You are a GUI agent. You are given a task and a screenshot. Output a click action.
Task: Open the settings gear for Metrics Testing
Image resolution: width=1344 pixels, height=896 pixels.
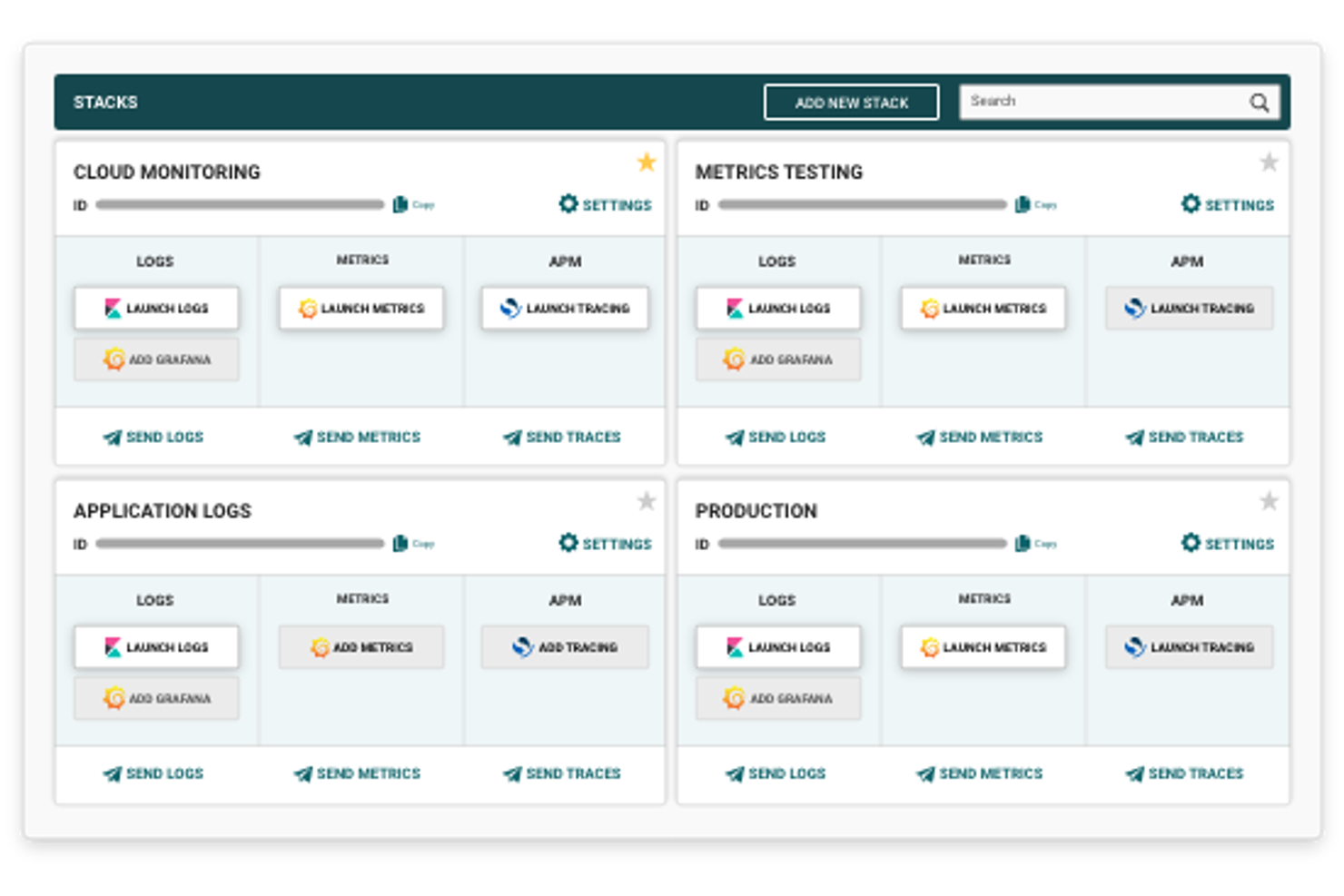click(x=1191, y=204)
